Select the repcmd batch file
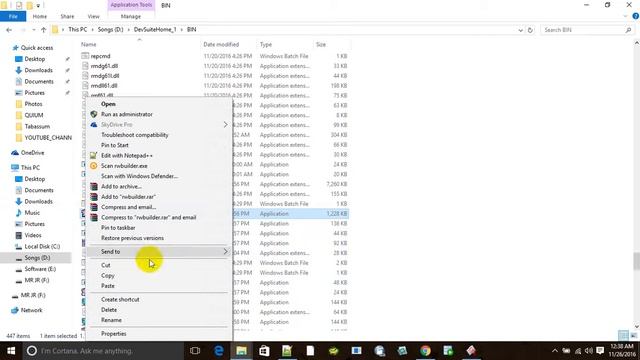Screen dimensions: 640x360 pos(100,56)
